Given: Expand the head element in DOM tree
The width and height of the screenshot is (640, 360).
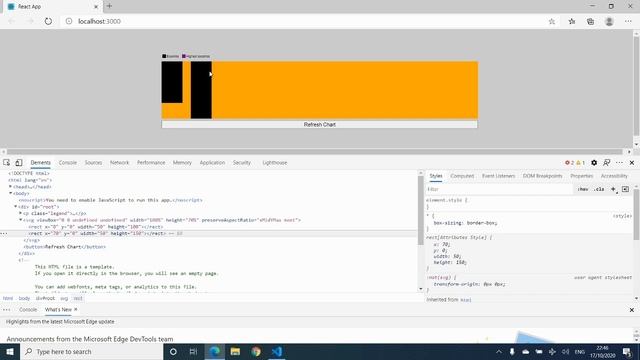Looking at the screenshot, I should click(x=11, y=187).
